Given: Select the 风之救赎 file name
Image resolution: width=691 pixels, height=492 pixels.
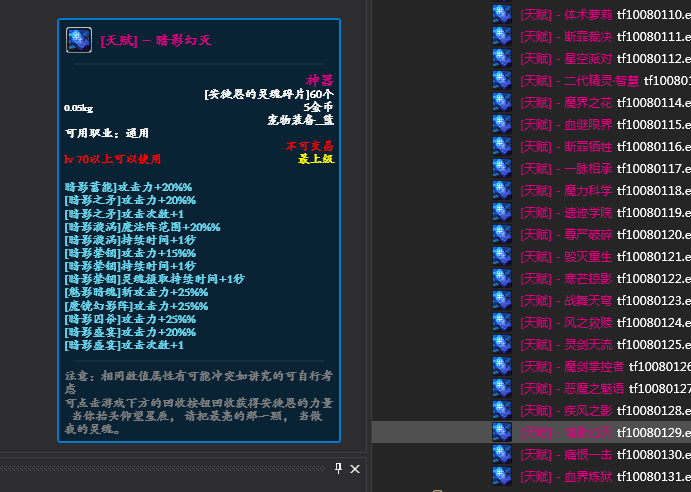Looking at the screenshot, I should click(654, 323).
